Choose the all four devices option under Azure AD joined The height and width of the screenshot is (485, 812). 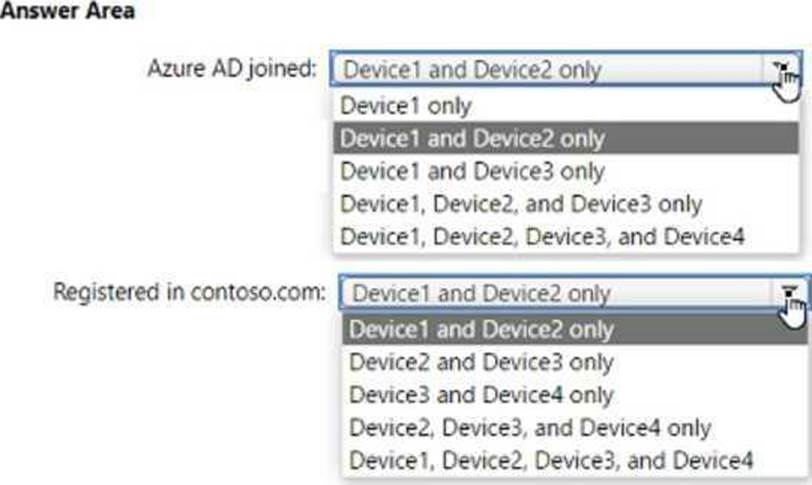pyautogui.click(x=542, y=237)
